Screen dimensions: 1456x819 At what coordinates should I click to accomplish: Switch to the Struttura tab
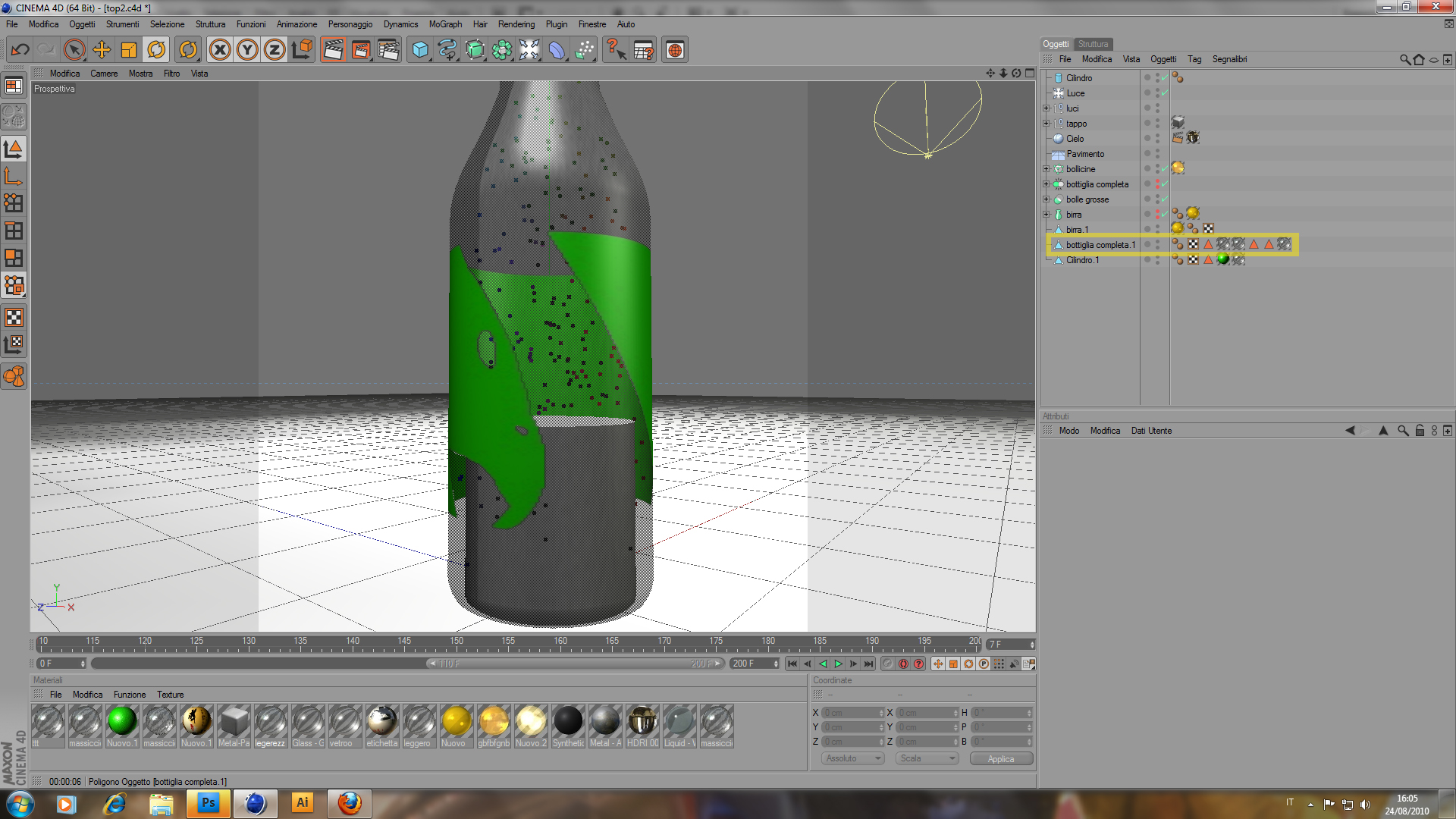1093,44
